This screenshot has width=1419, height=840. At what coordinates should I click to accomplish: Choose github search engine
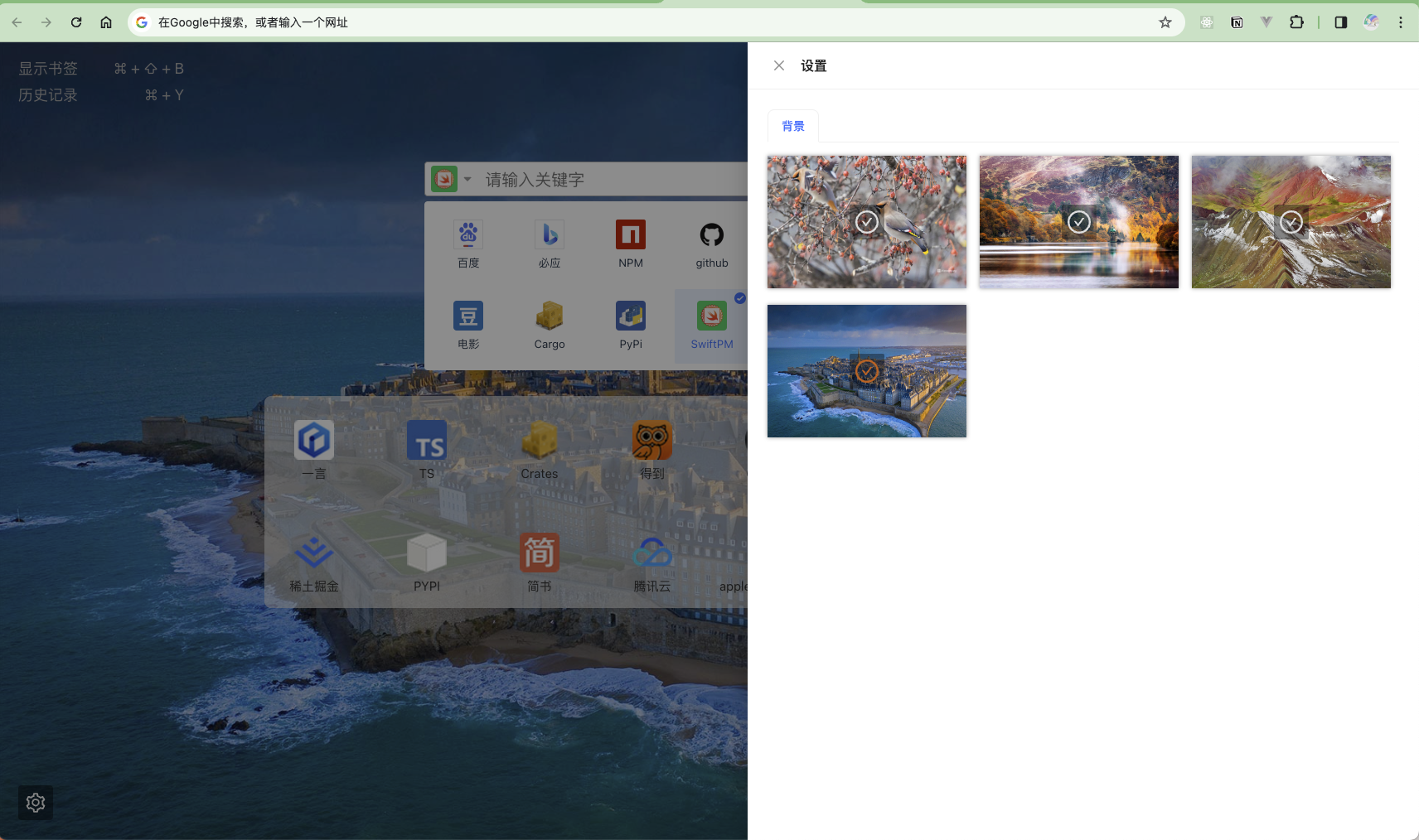pyautogui.click(x=712, y=244)
